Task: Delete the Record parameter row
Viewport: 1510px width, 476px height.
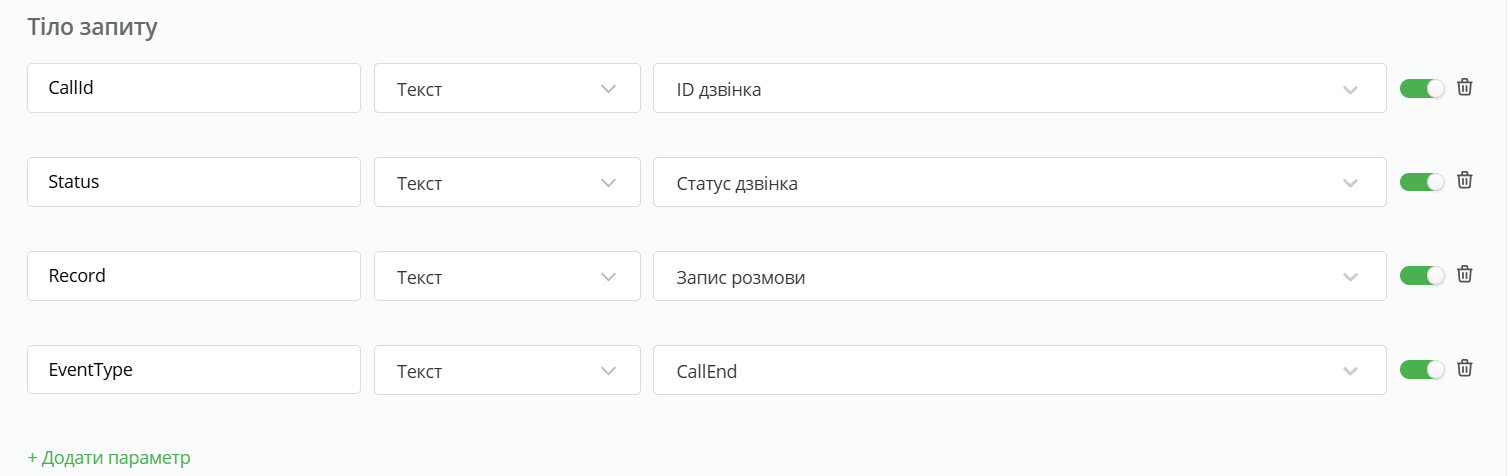Action: pos(1464,275)
